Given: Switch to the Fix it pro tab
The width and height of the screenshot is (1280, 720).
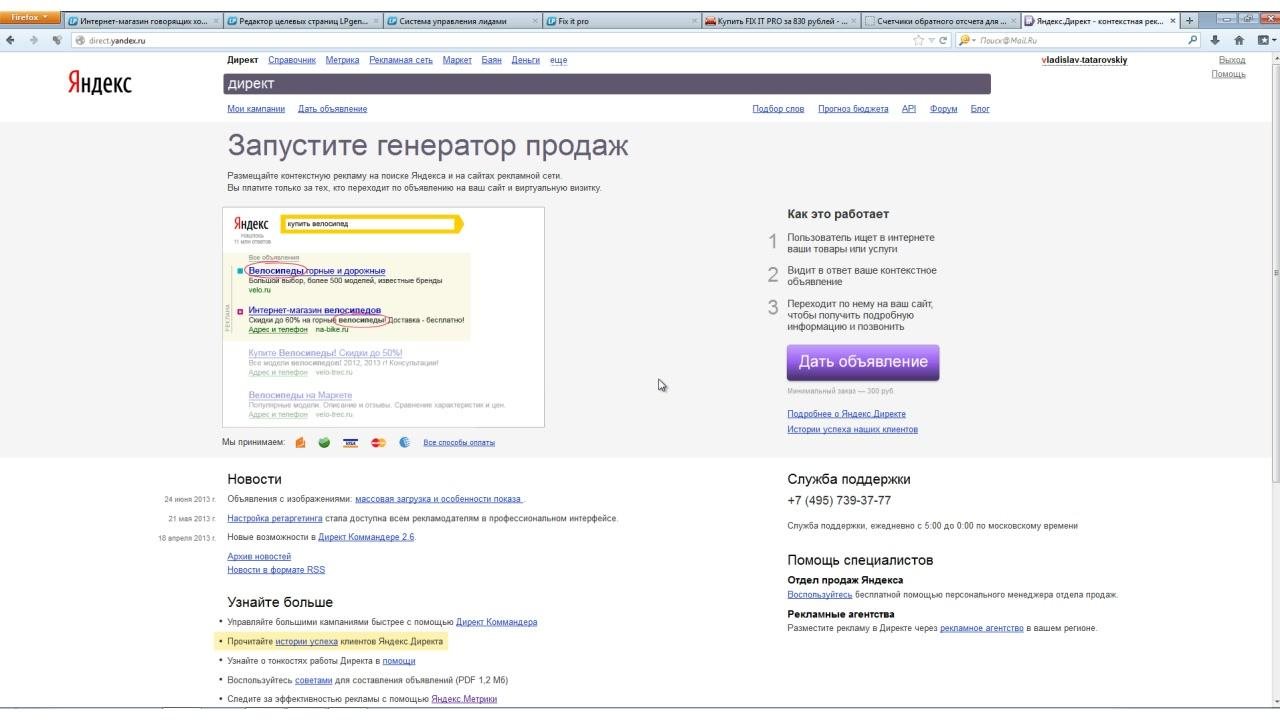Looking at the screenshot, I should coord(622,21).
